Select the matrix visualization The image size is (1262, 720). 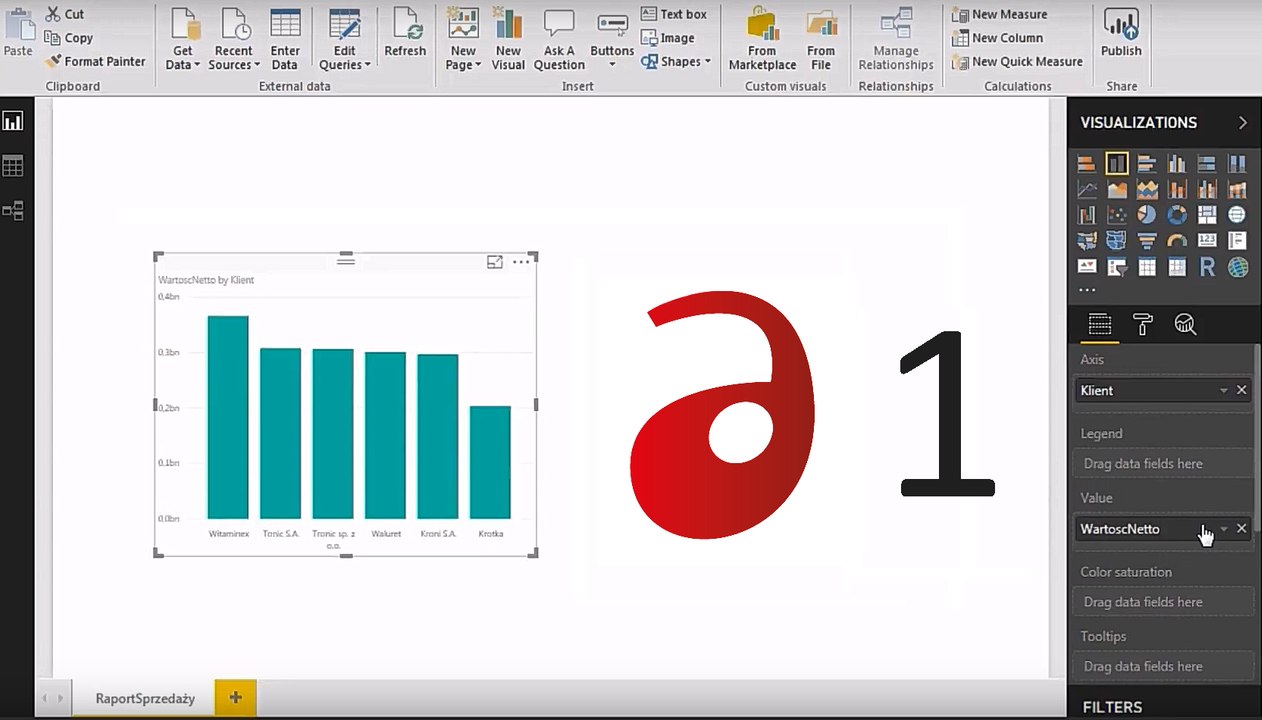pos(1177,267)
